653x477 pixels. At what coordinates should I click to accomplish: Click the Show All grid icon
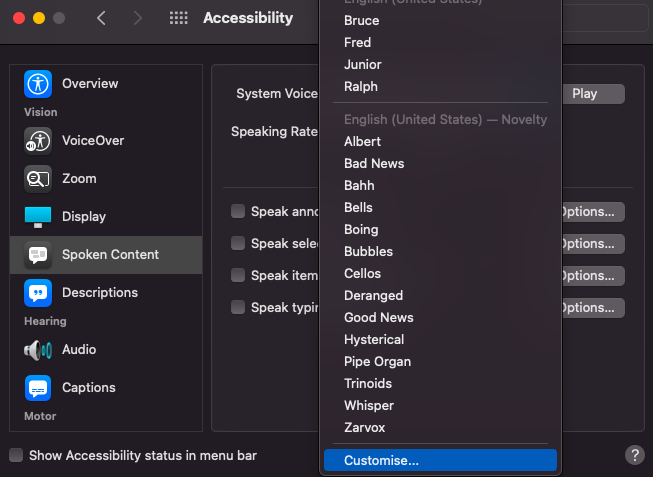pyautogui.click(x=179, y=18)
